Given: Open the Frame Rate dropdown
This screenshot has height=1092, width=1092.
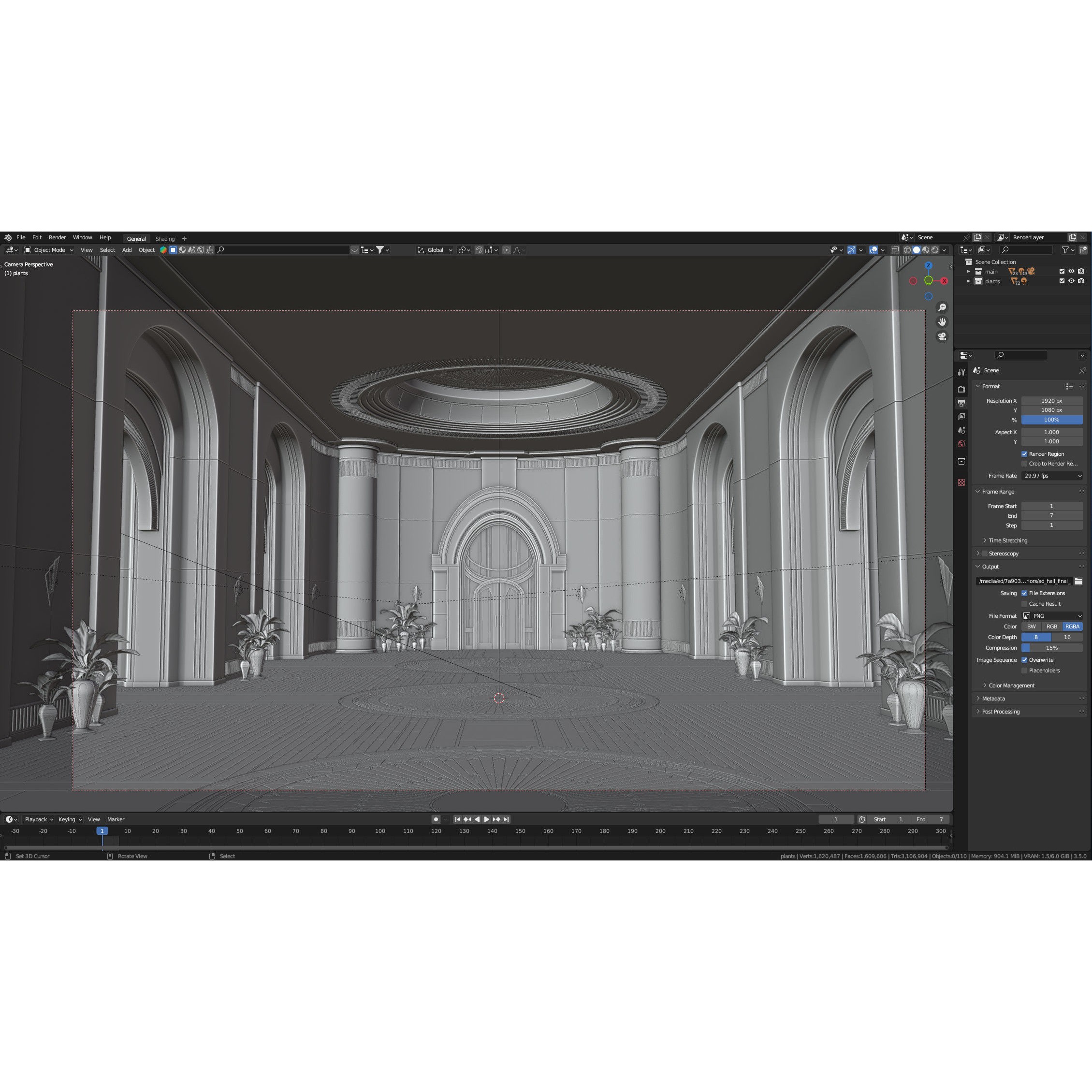Looking at the screenshot, I should click(x=1051, y=475).
